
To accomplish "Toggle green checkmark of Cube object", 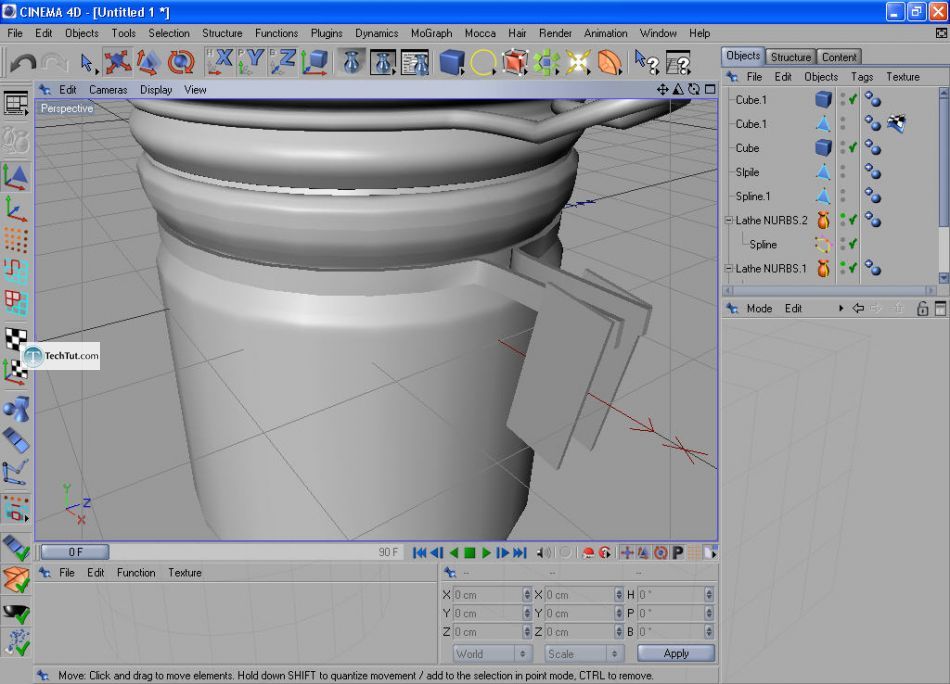I will tap(853, 147).
